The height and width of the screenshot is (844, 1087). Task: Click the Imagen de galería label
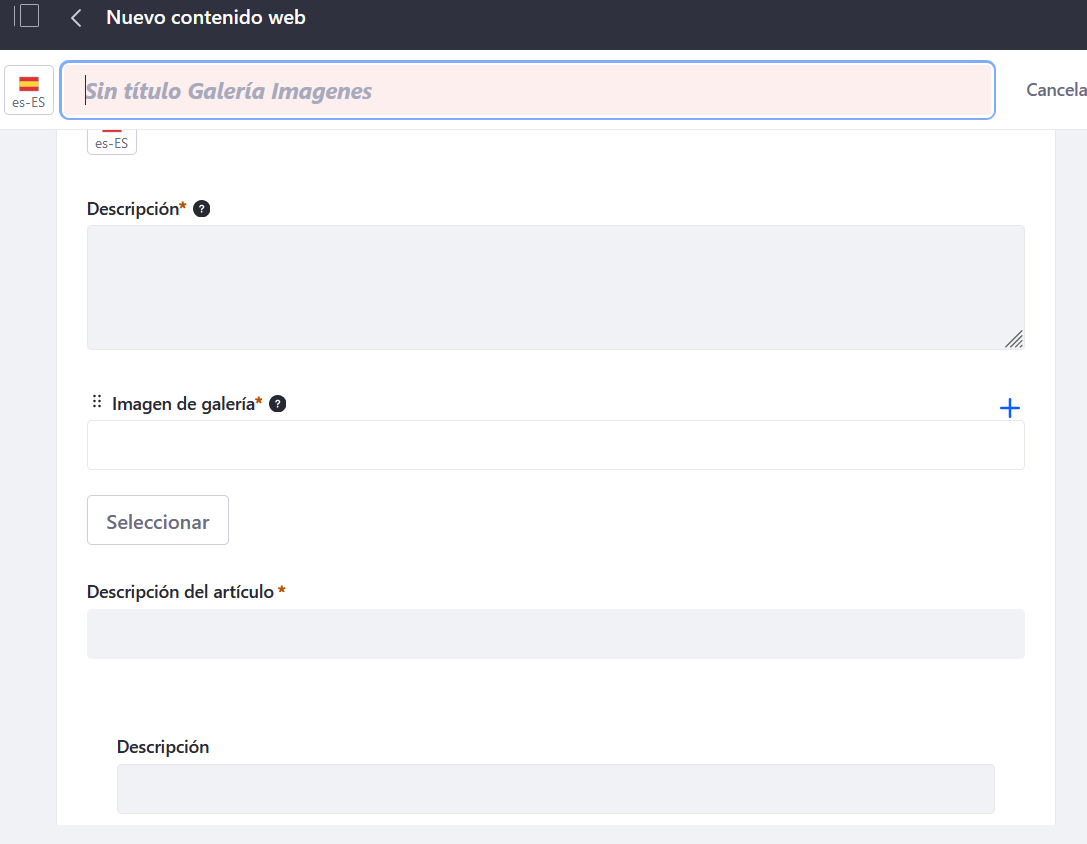tap(183, 404)
